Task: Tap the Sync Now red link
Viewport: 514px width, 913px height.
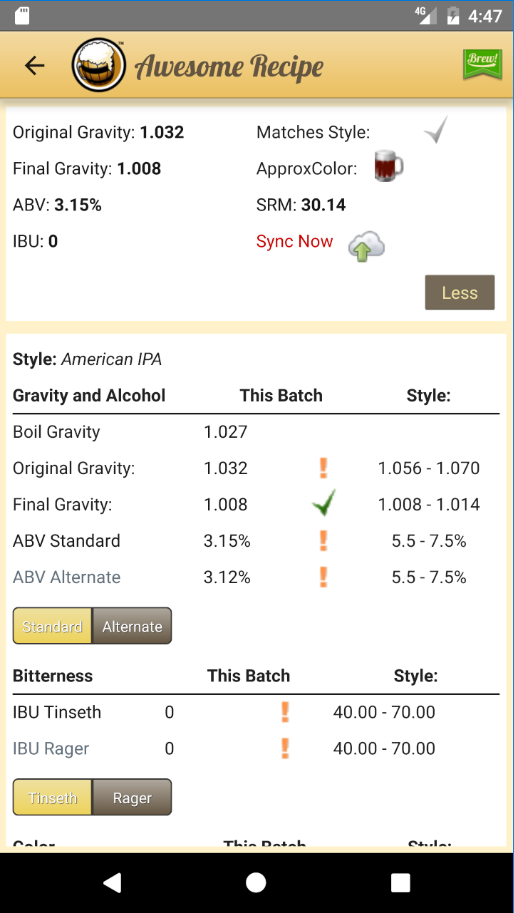Action: (x=295, y=241)
